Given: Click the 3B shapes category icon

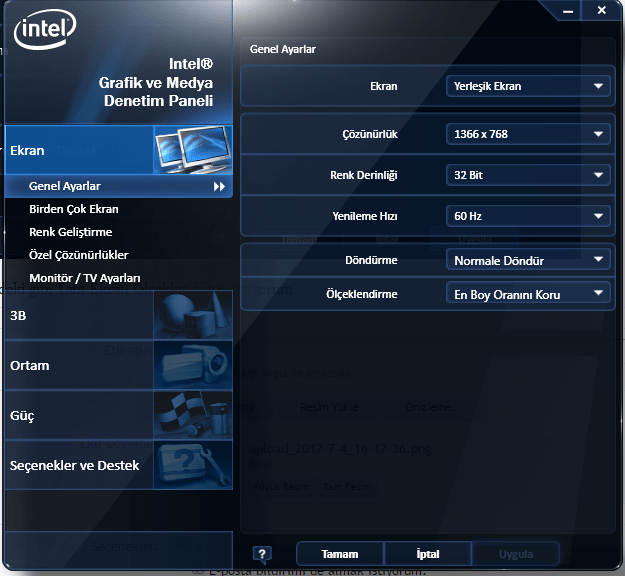Looking at the screenshot, I should (x=193, y=315).
